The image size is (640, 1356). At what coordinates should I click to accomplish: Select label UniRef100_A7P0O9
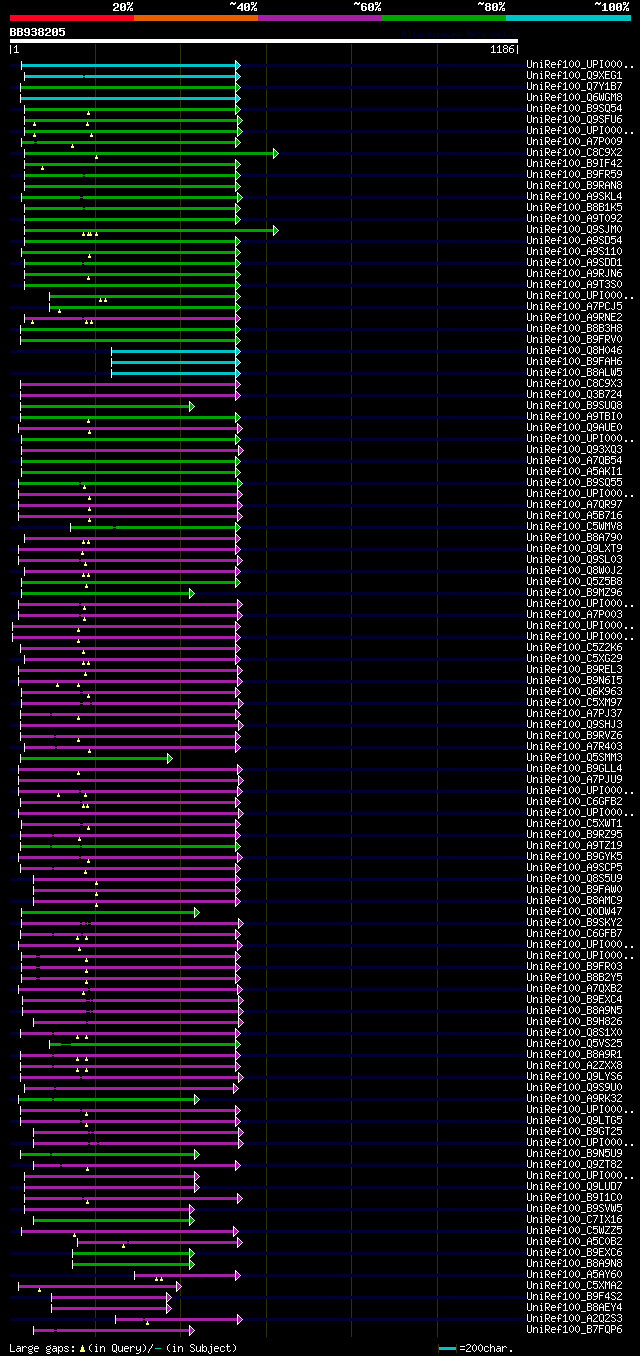574,142
